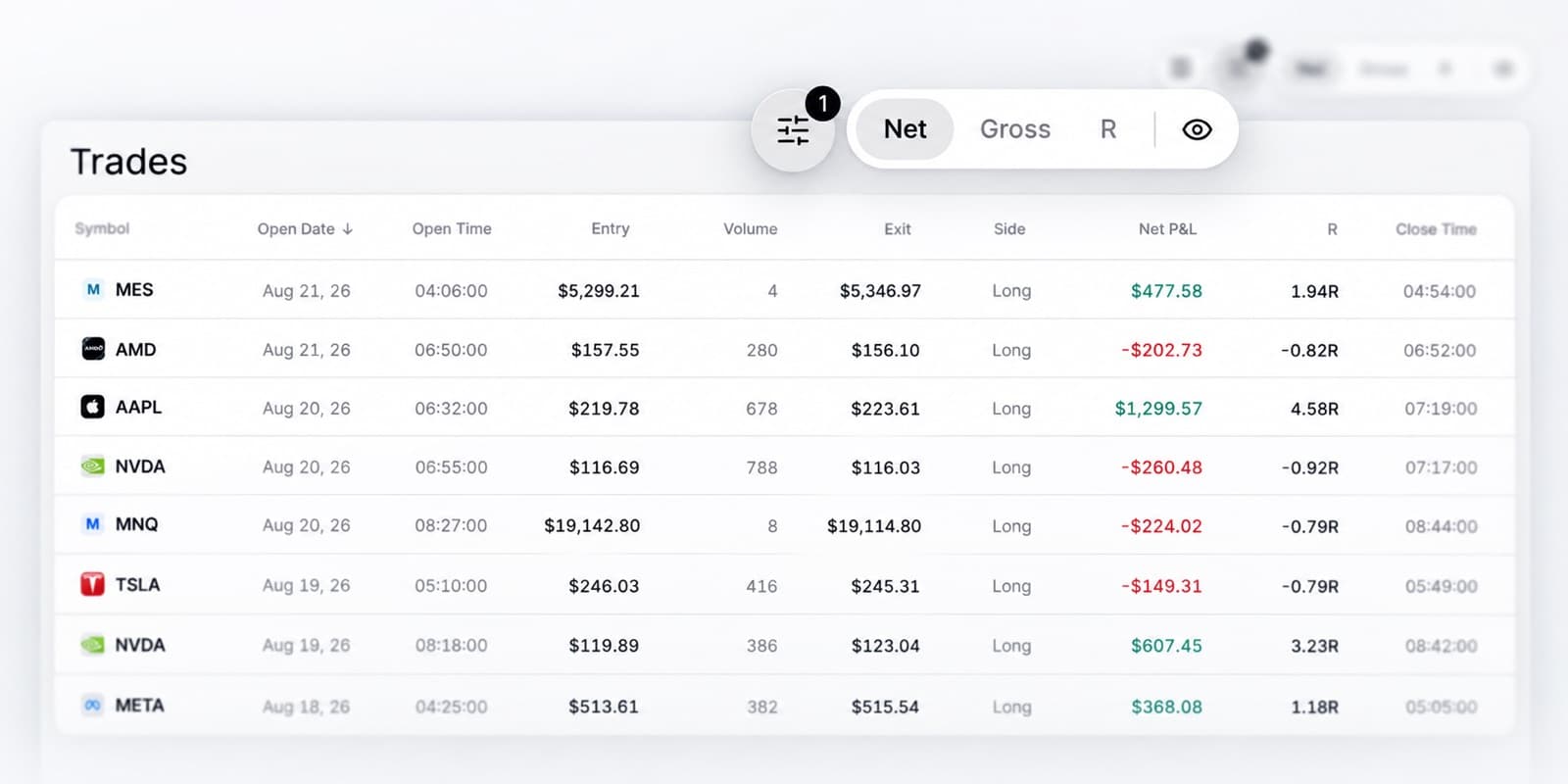Image resolution: width=1568 pixels, height=784 pixels.
Task: Toggle the eye visibility icon
Action: 1197,129
